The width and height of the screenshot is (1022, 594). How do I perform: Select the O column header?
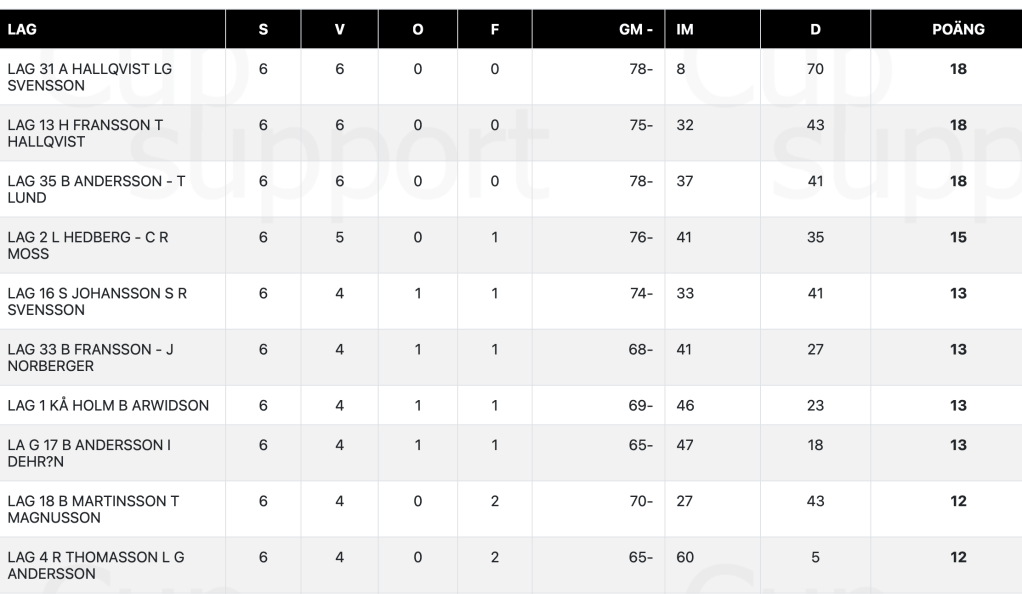pyautogui.click(x=417, y=30)
